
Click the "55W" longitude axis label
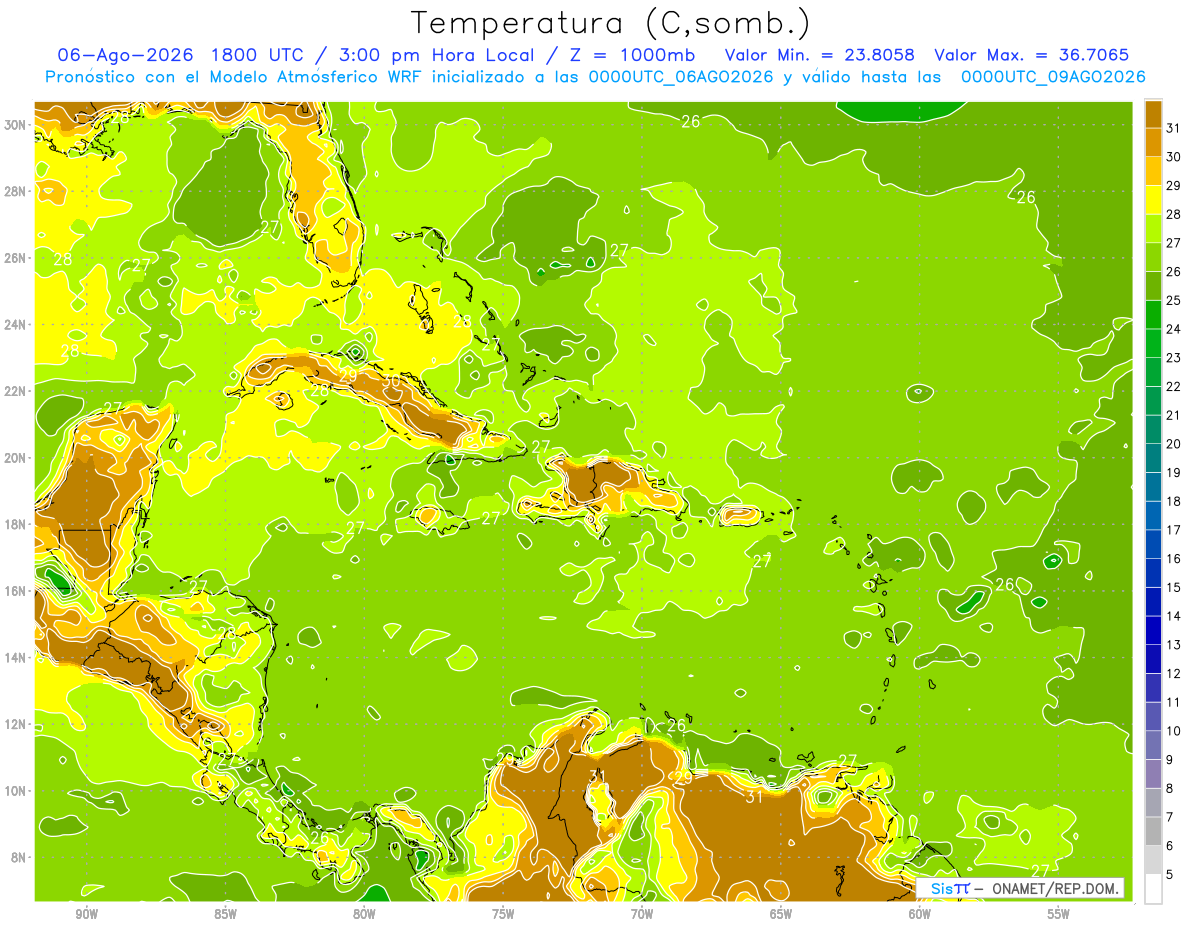(x=1058, y=914)
